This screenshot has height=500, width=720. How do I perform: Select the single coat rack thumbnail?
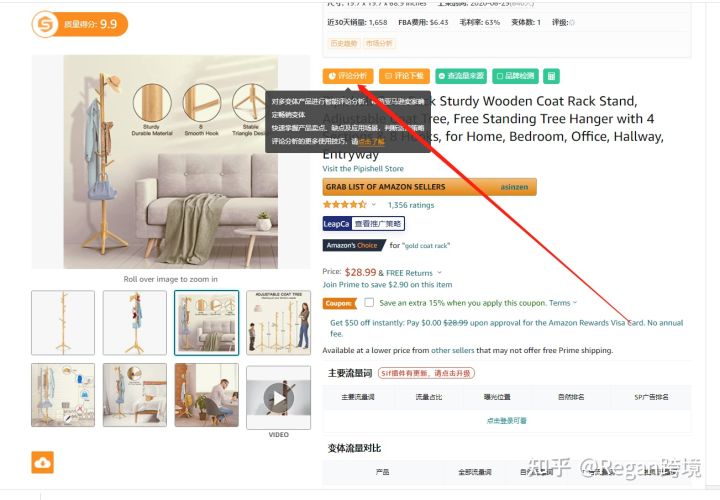coord(63,323)
